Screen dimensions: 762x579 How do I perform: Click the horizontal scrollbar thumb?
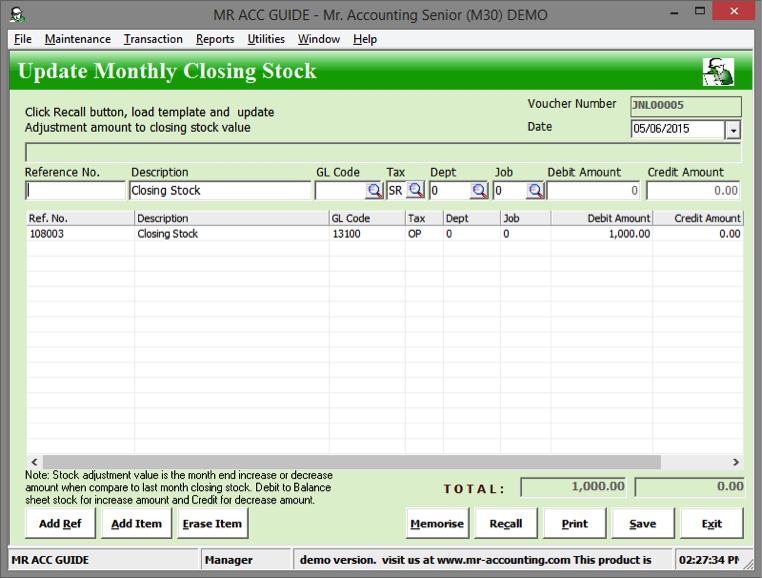(x=351, y=462)
